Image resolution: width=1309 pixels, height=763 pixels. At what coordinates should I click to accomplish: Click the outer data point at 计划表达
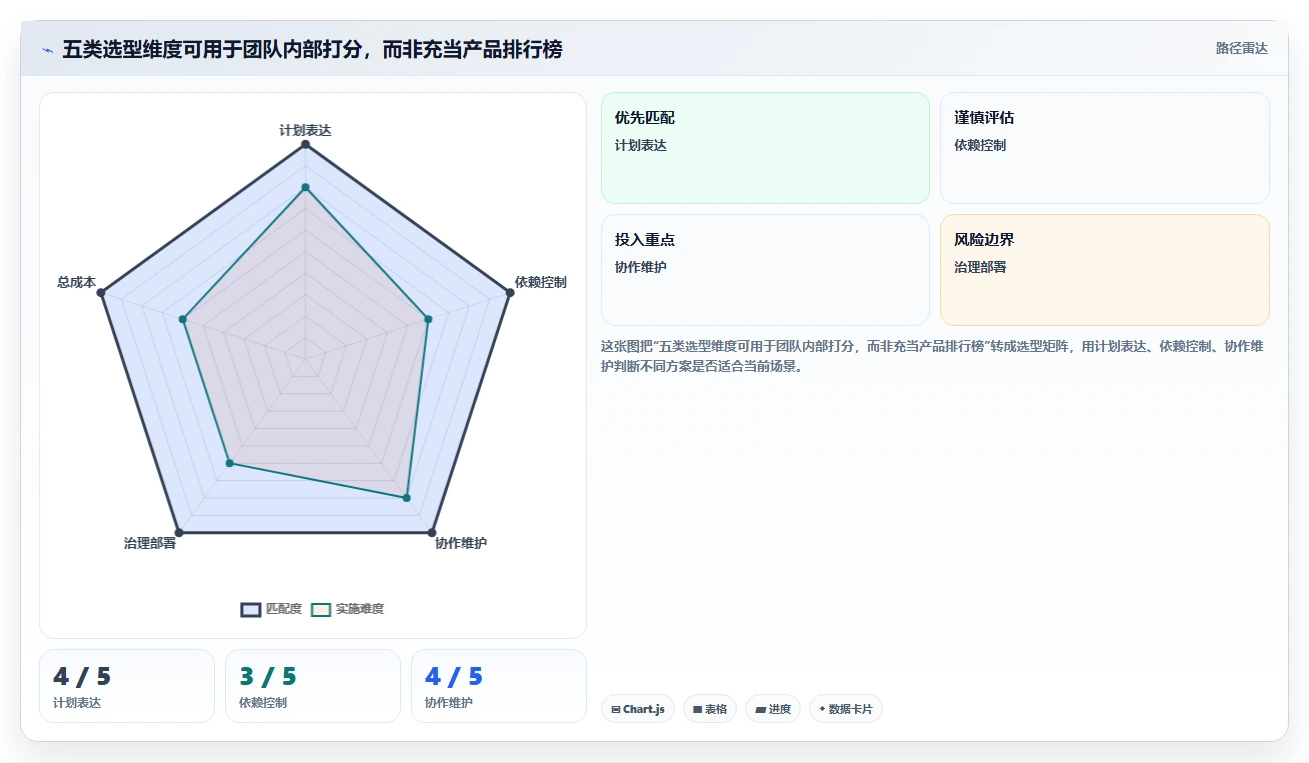coord(305,145)
